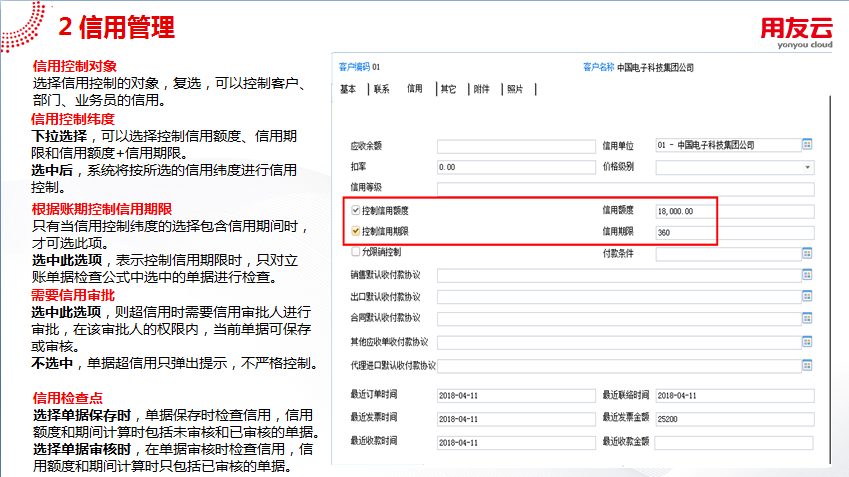Switch to the 信用 tab
The image size is (849, 477).
click(415, 89)
